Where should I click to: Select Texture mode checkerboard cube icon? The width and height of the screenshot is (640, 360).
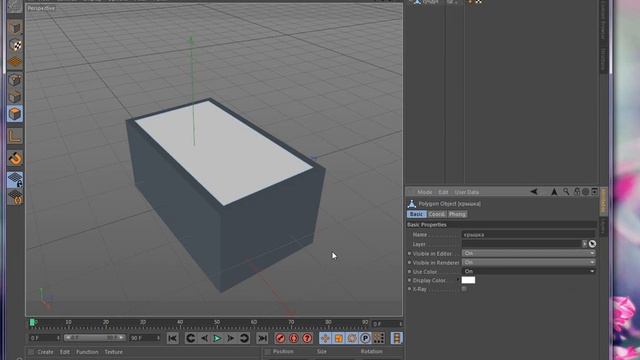15,45
